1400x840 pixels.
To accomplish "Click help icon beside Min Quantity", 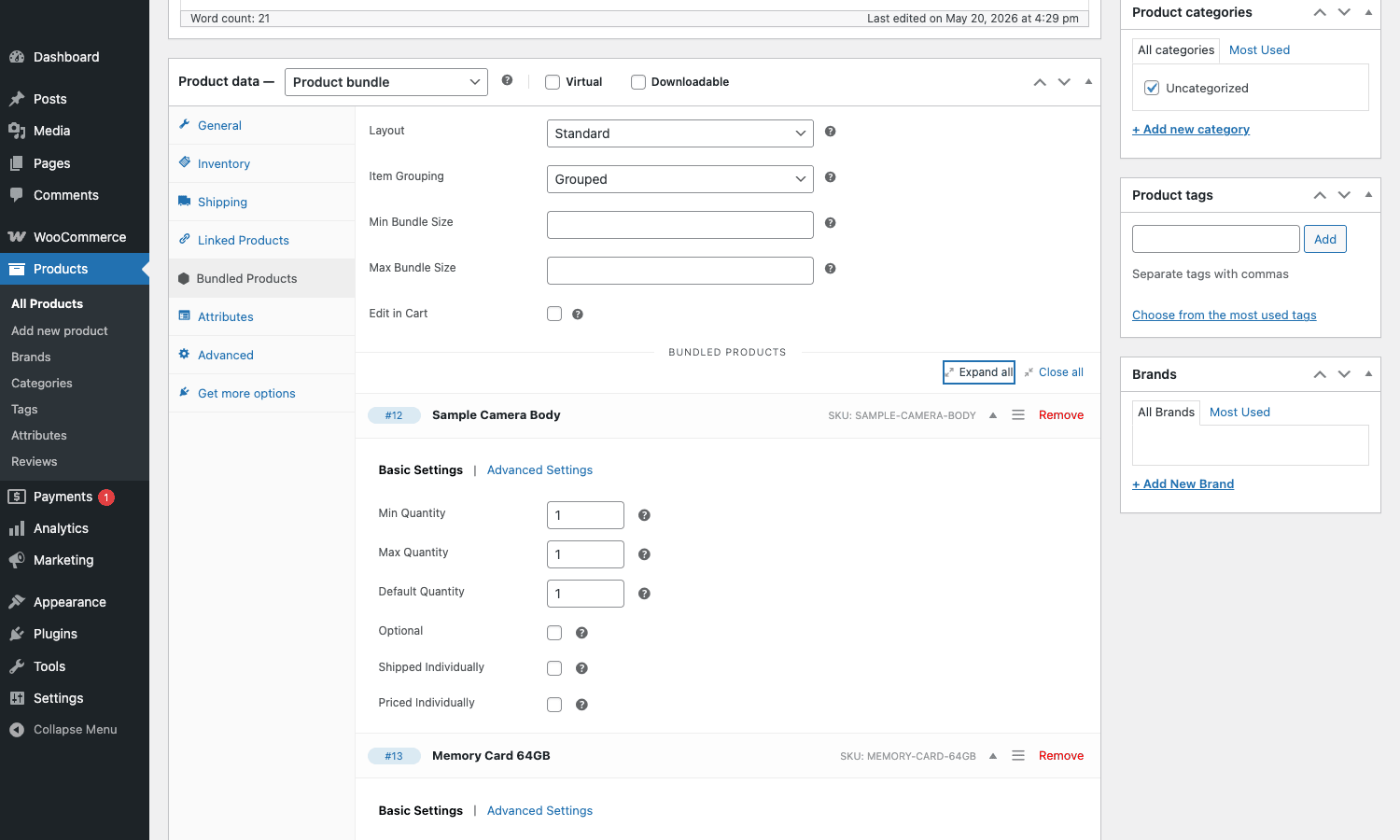I will pyautogui.click(x=644, y=515).
